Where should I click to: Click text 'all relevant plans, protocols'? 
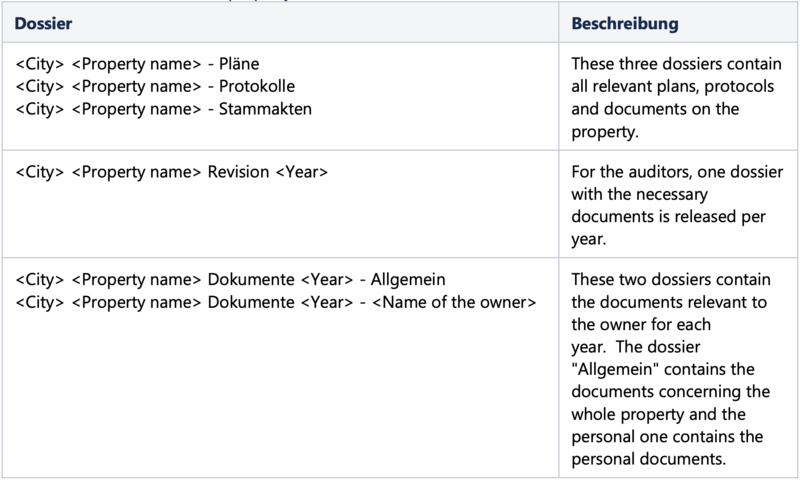[672, 86]
